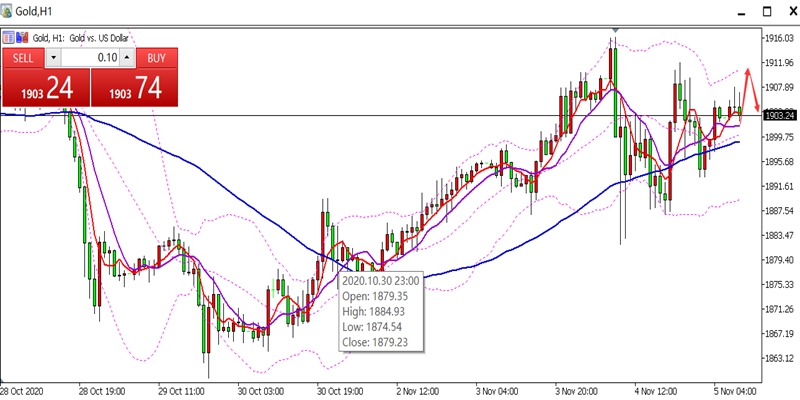Click the sell price 1903 24 tile
The width and height of the screenshot is (800, 400).
click(46, 87)
